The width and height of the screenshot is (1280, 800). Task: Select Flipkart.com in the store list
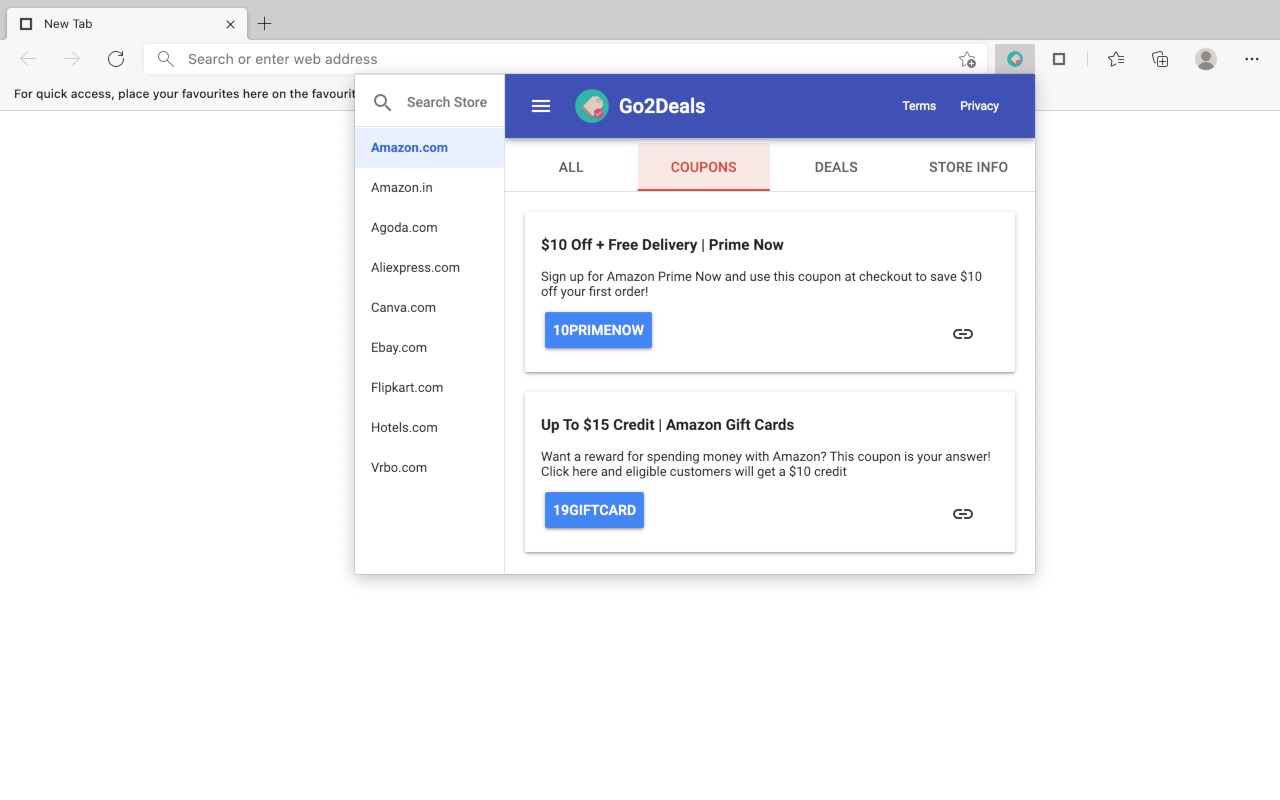pyautogui.click(x=430, y=387)
